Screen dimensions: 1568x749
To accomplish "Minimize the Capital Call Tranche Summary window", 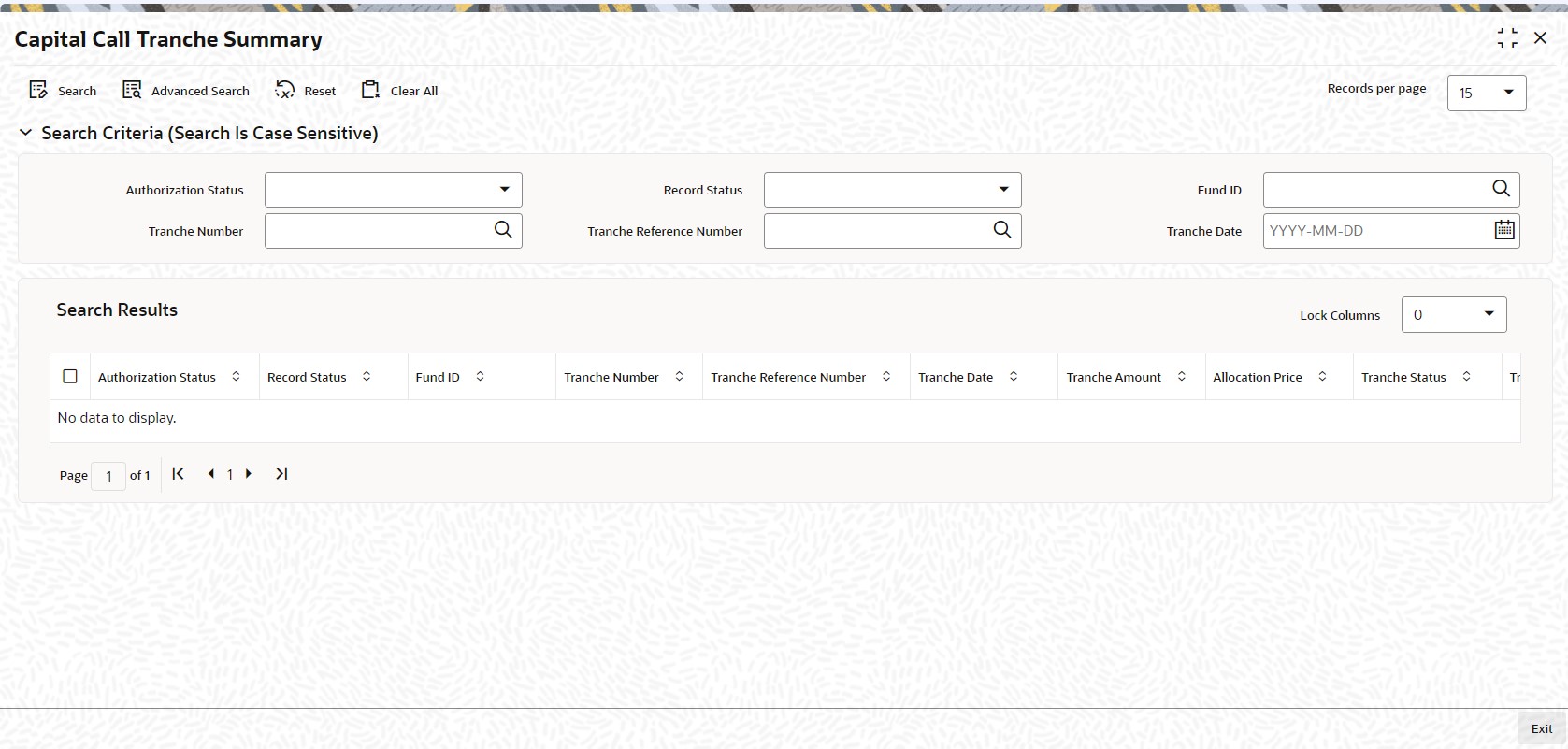I will click(1507, 38).
